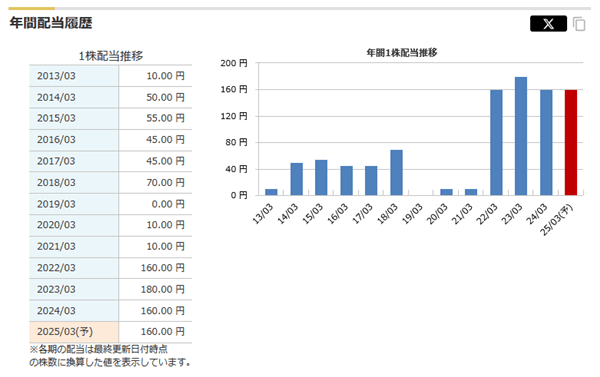Select the 2019/03 date cell

[x=74, y=204]
